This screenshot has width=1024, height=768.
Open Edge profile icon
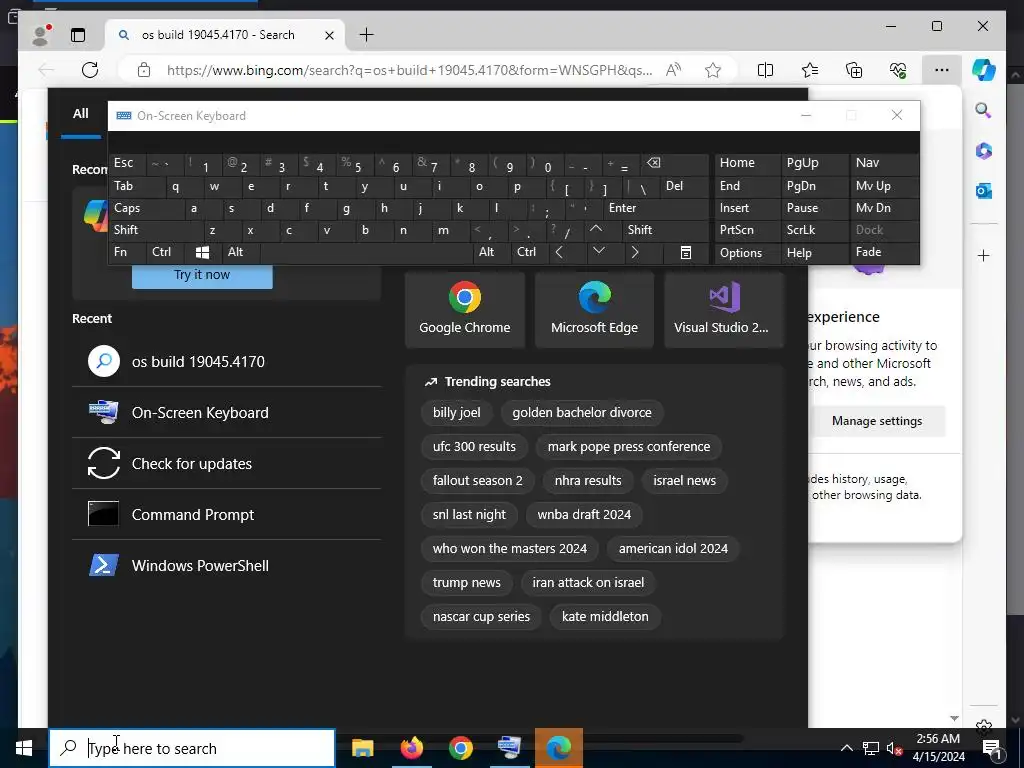(41, 35)
